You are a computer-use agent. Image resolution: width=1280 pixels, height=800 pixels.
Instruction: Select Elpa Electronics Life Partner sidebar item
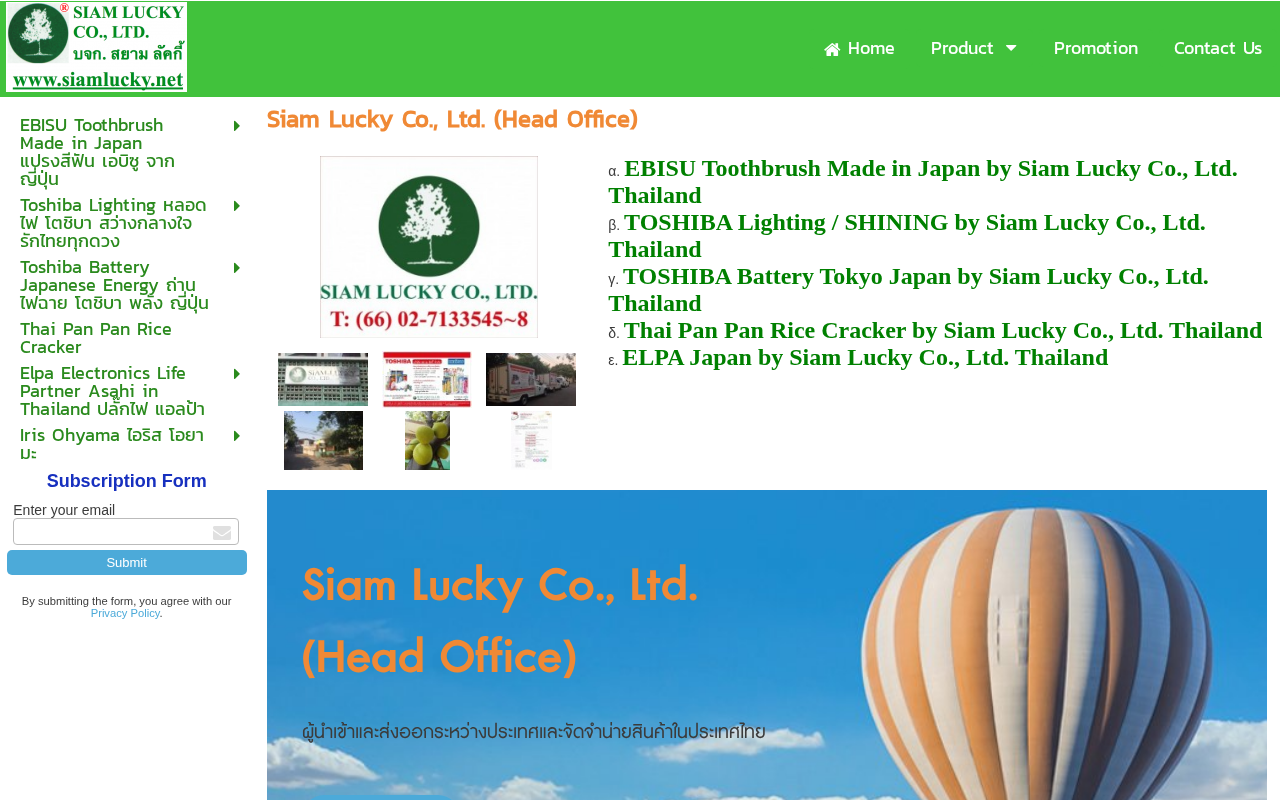click(x=115, y=391)
